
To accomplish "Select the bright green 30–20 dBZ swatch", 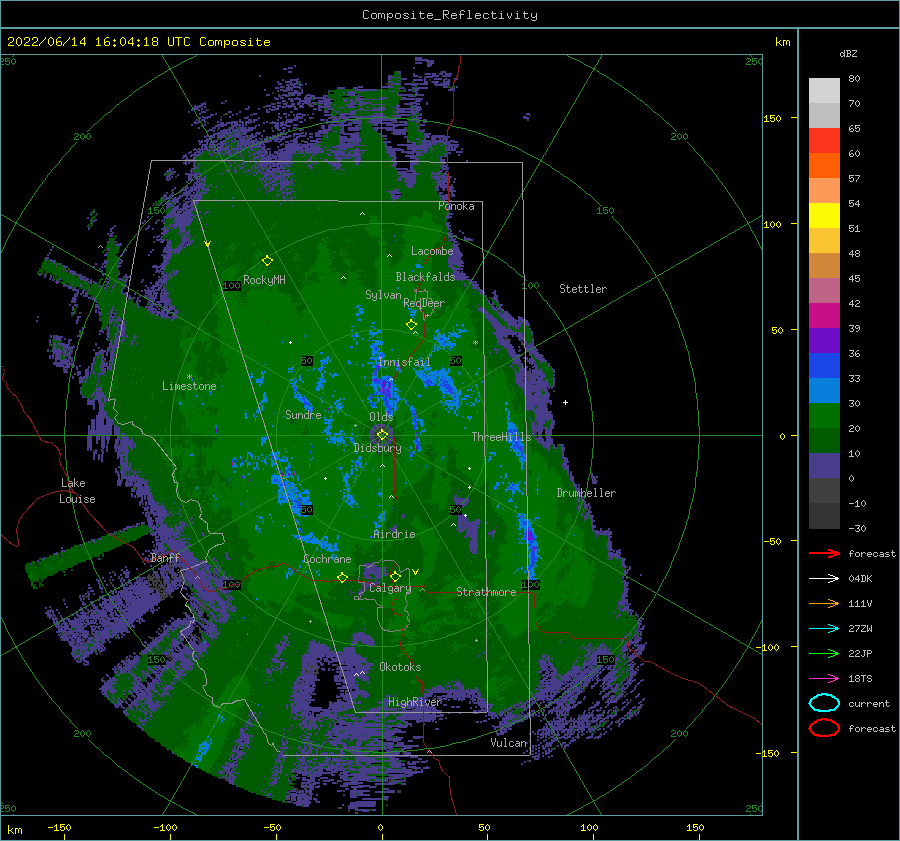I will tap(824, 416).
